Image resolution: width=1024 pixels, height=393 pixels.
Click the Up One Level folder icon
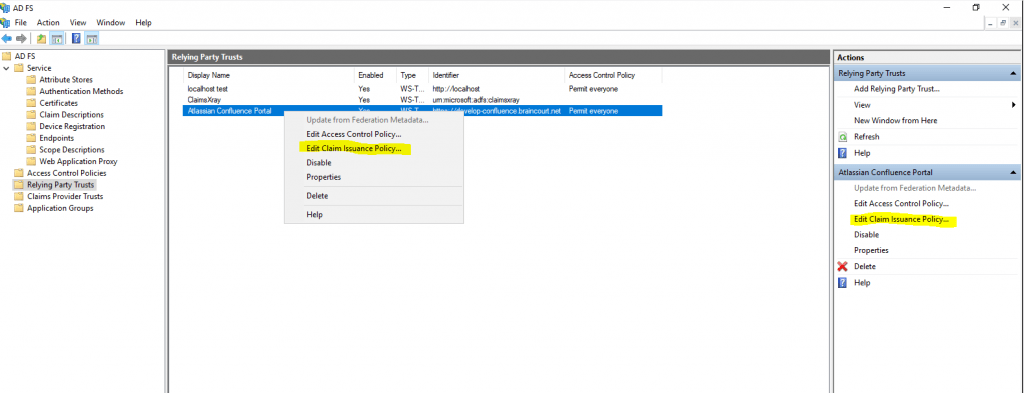[x=42, y=39]
